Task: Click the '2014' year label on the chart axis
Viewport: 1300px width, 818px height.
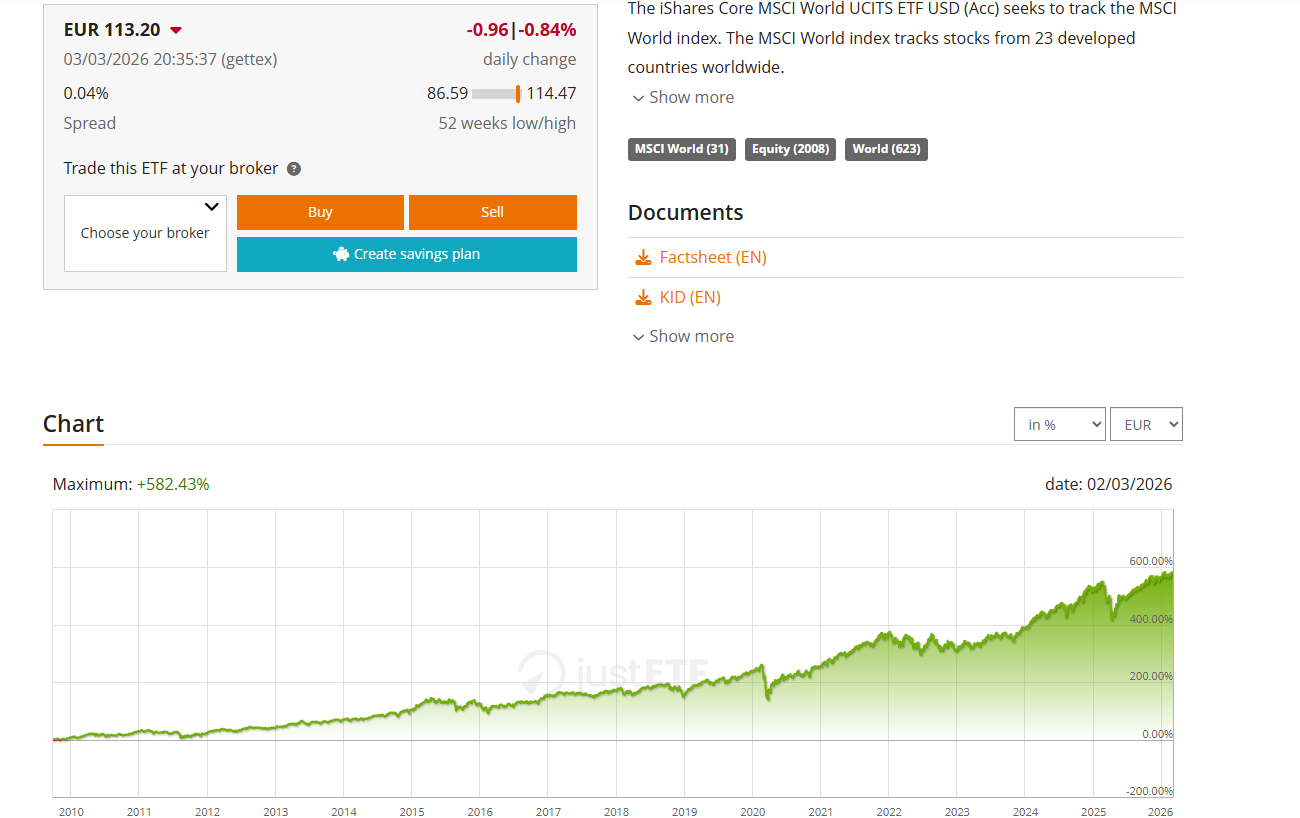Action: pyautogui.click(x=343, y=812)
